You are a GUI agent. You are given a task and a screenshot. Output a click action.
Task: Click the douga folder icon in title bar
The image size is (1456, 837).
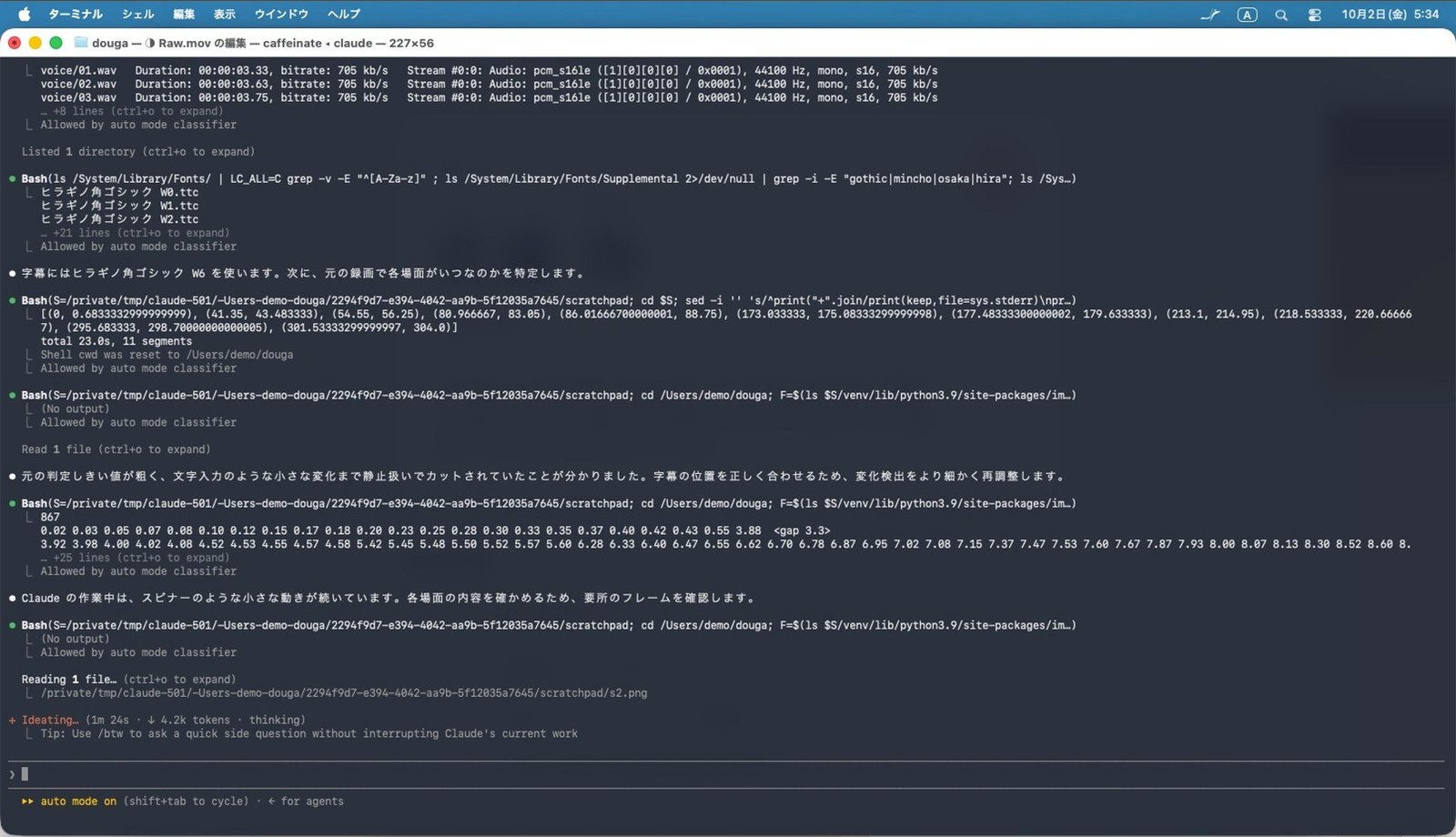[81, 42]
